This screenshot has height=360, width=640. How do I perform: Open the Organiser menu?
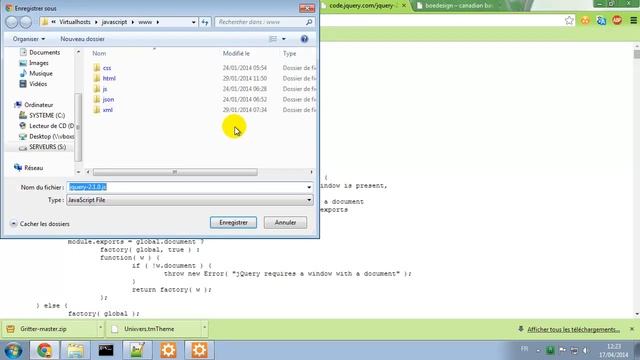pyautogui.click(x=29, y=39)
